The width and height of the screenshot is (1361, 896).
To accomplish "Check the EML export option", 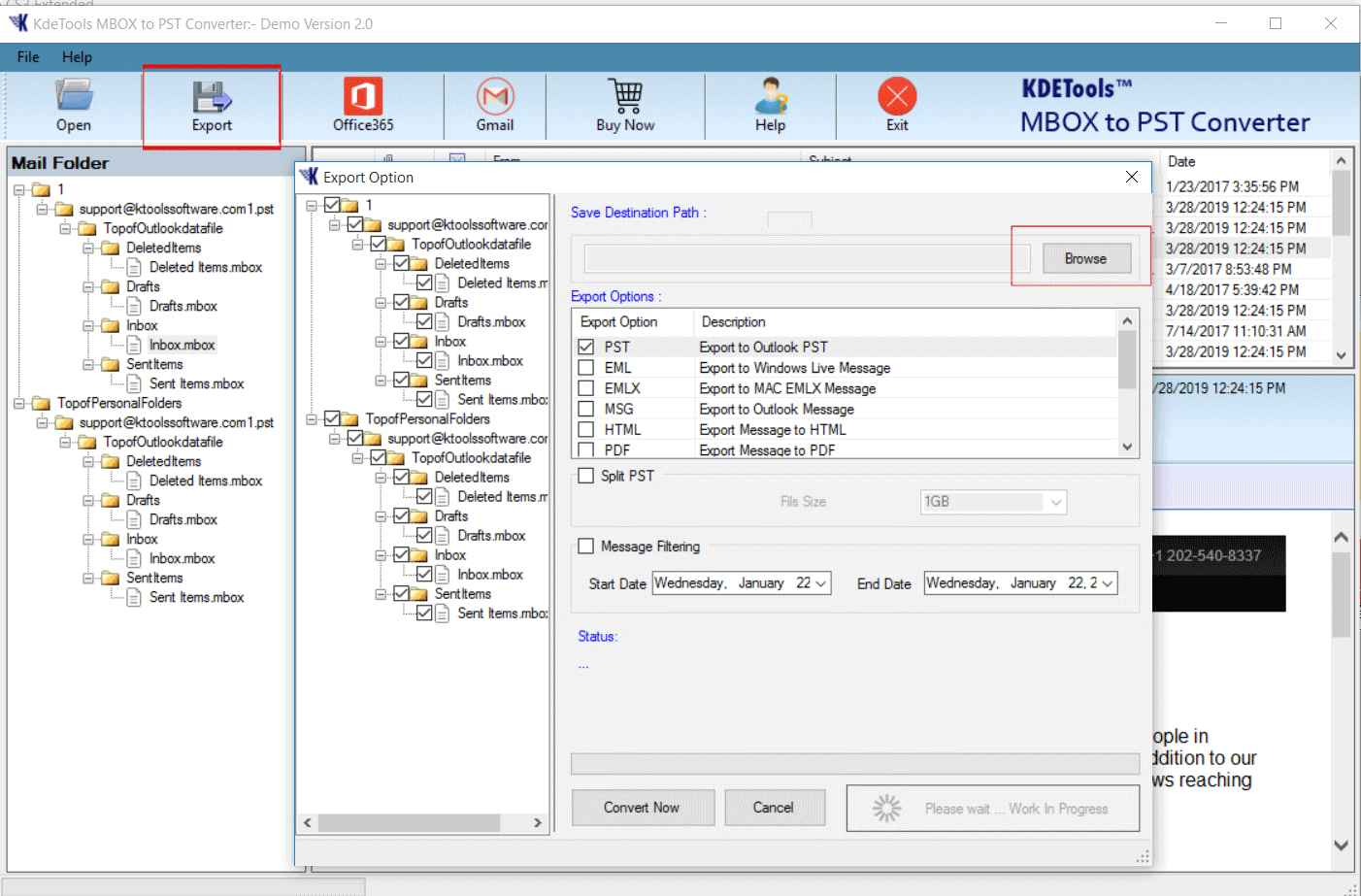I will [585, 368].
